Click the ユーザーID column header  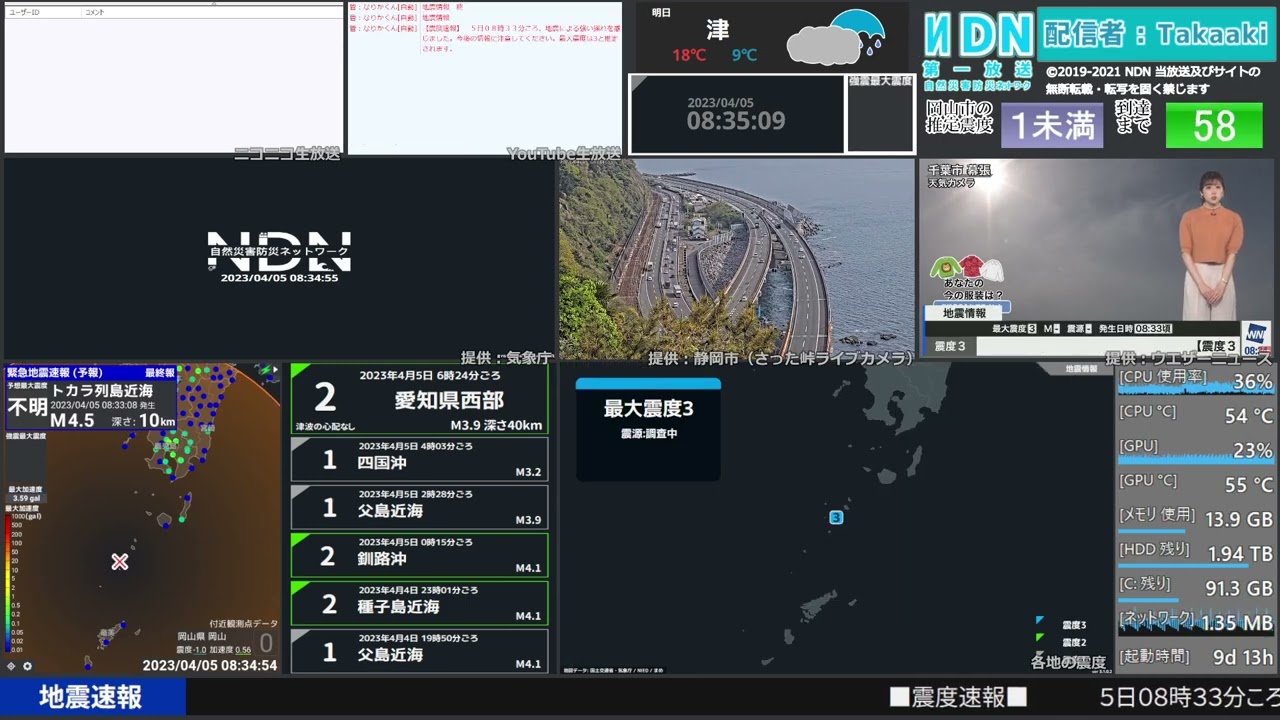tap(24, 12)
